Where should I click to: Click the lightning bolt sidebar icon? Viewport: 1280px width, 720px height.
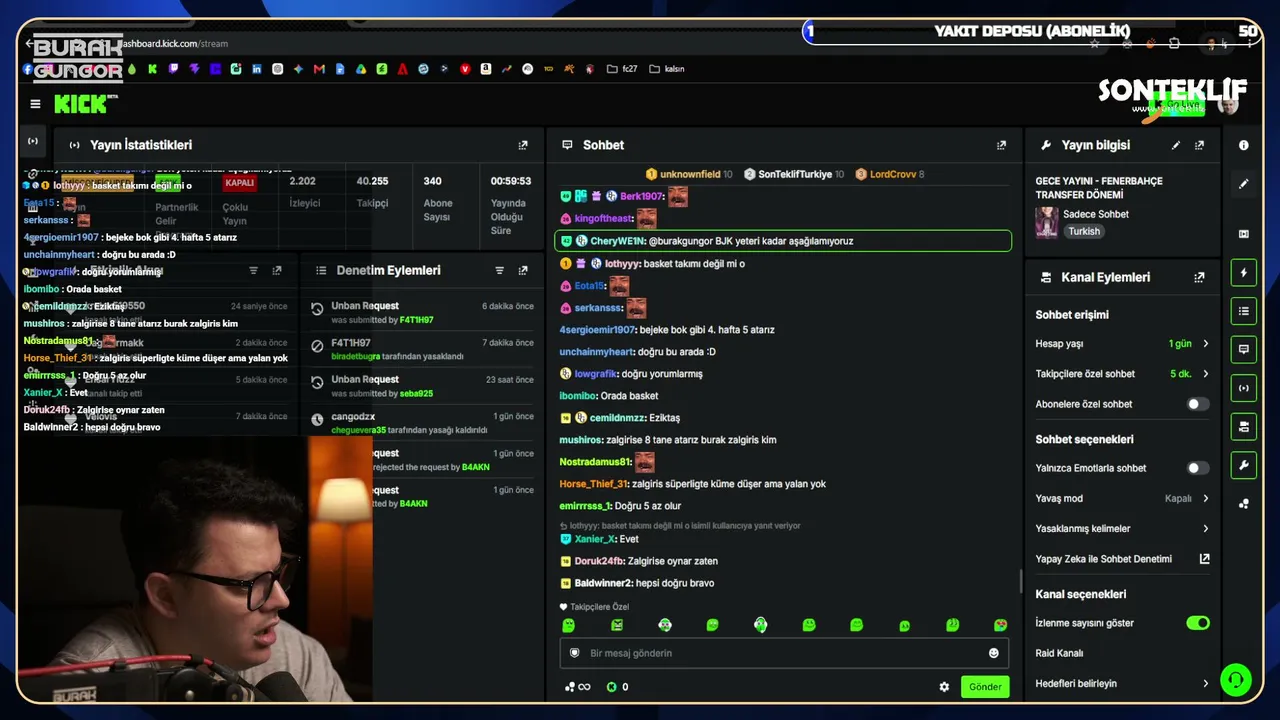pyautogui.click(x=1244, y=273)
